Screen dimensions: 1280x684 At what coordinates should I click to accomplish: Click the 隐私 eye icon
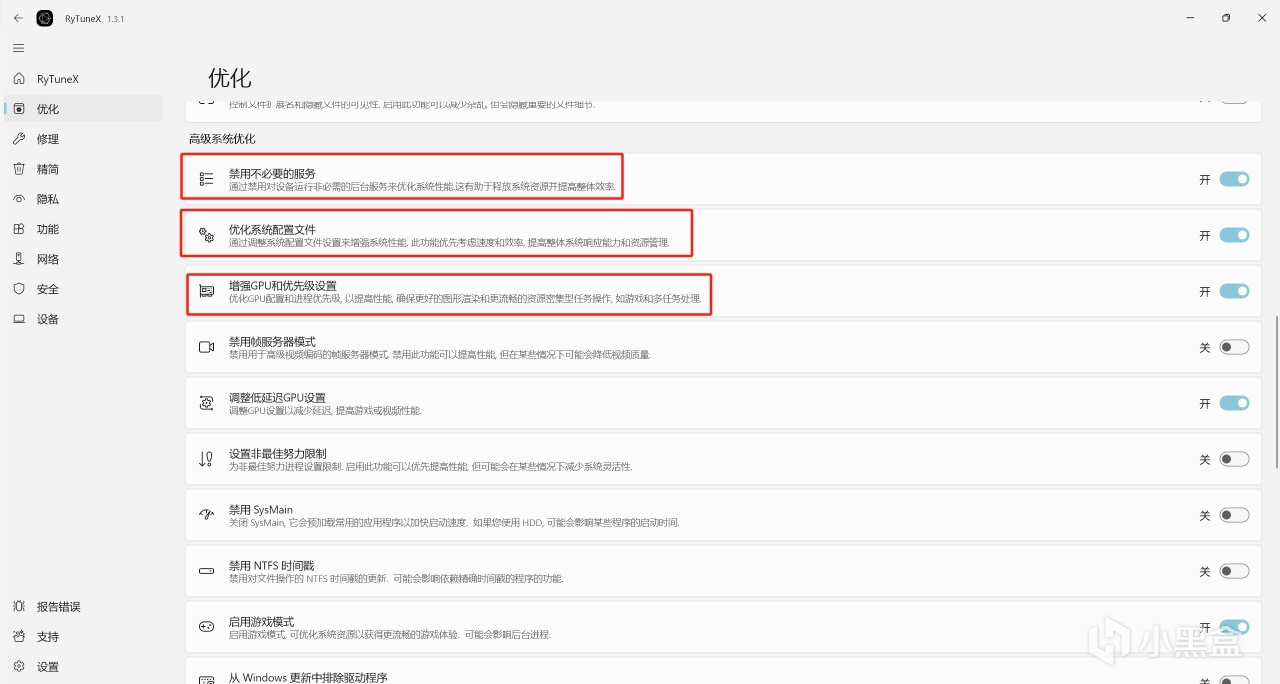(19, 199)
